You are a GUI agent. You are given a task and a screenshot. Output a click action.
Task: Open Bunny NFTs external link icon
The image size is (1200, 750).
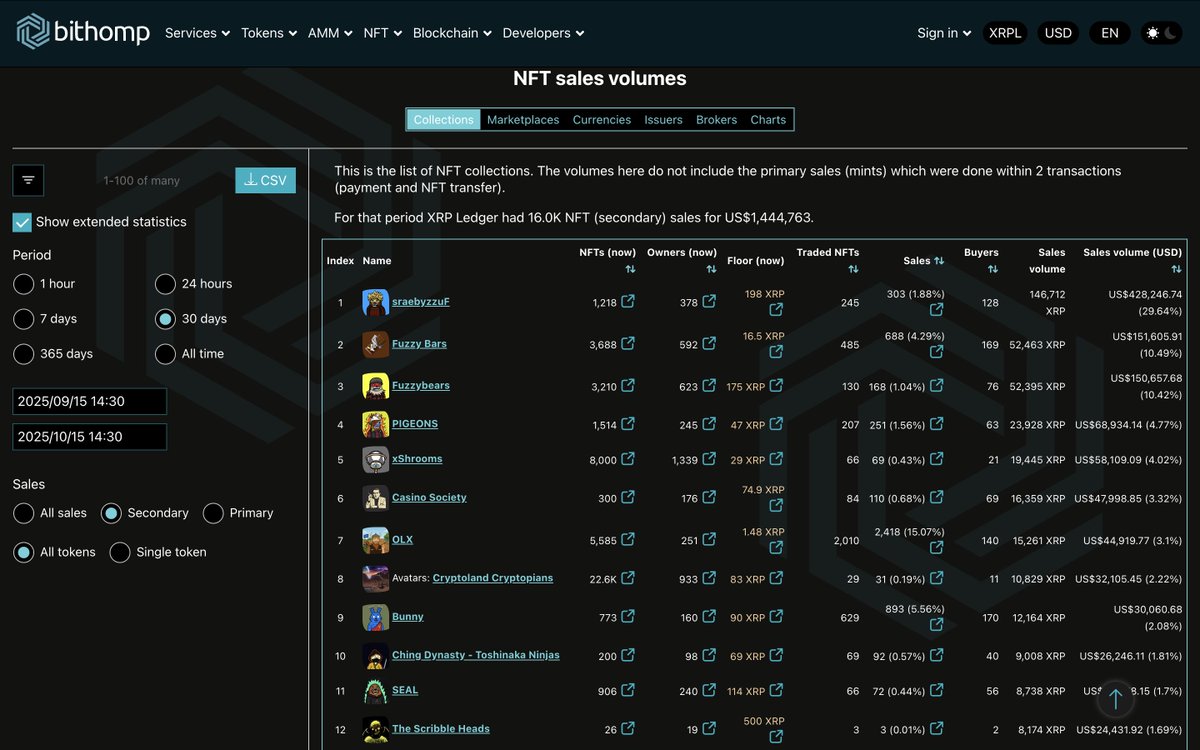628,617
